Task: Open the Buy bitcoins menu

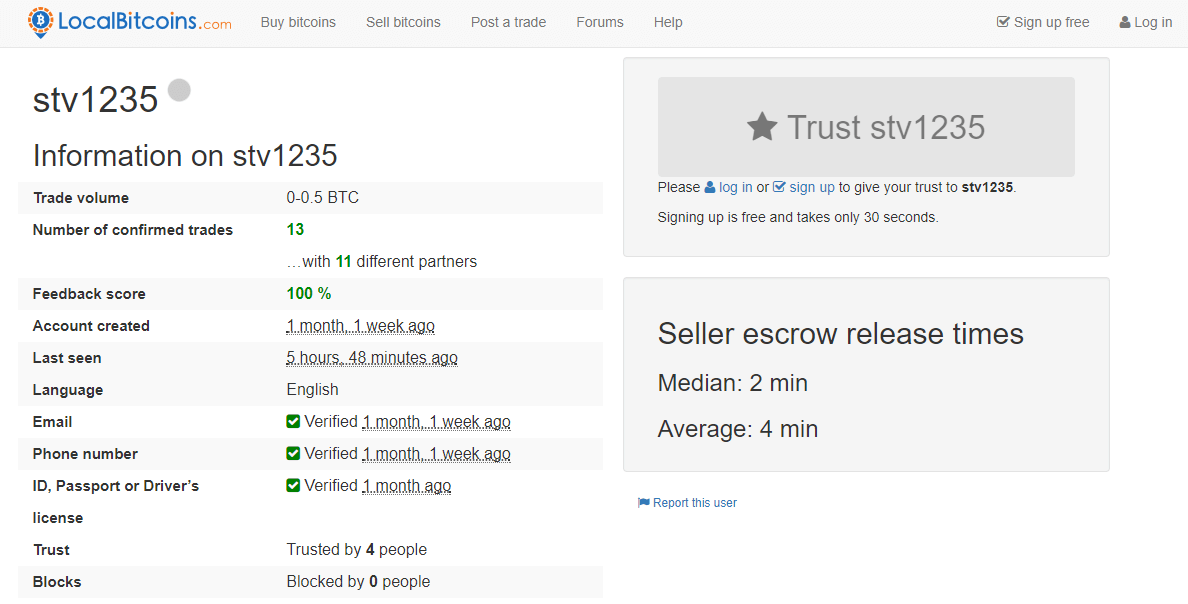Action: coord(298,22)
